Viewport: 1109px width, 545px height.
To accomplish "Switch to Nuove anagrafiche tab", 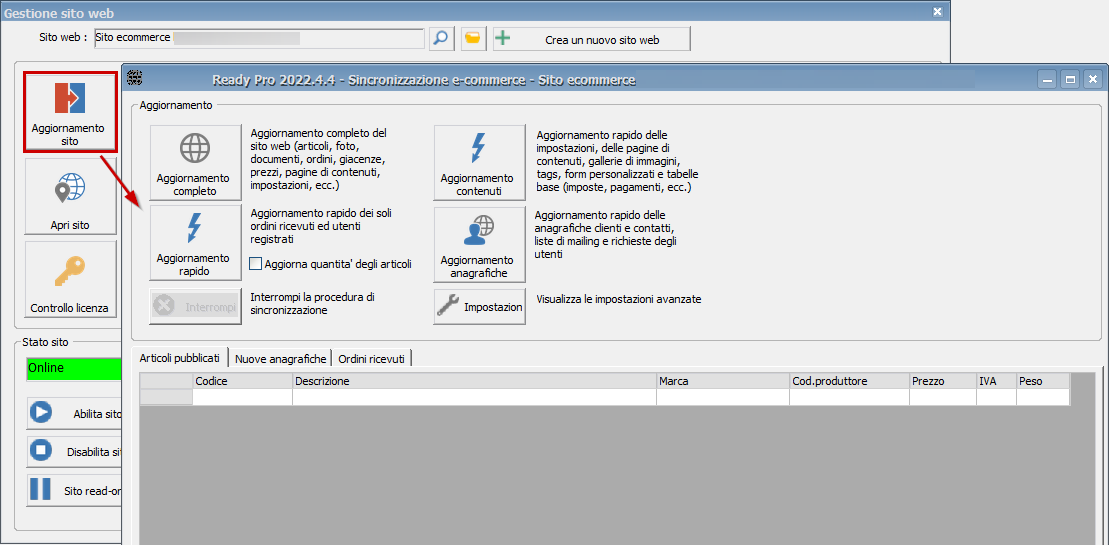I will click(280, 358).
